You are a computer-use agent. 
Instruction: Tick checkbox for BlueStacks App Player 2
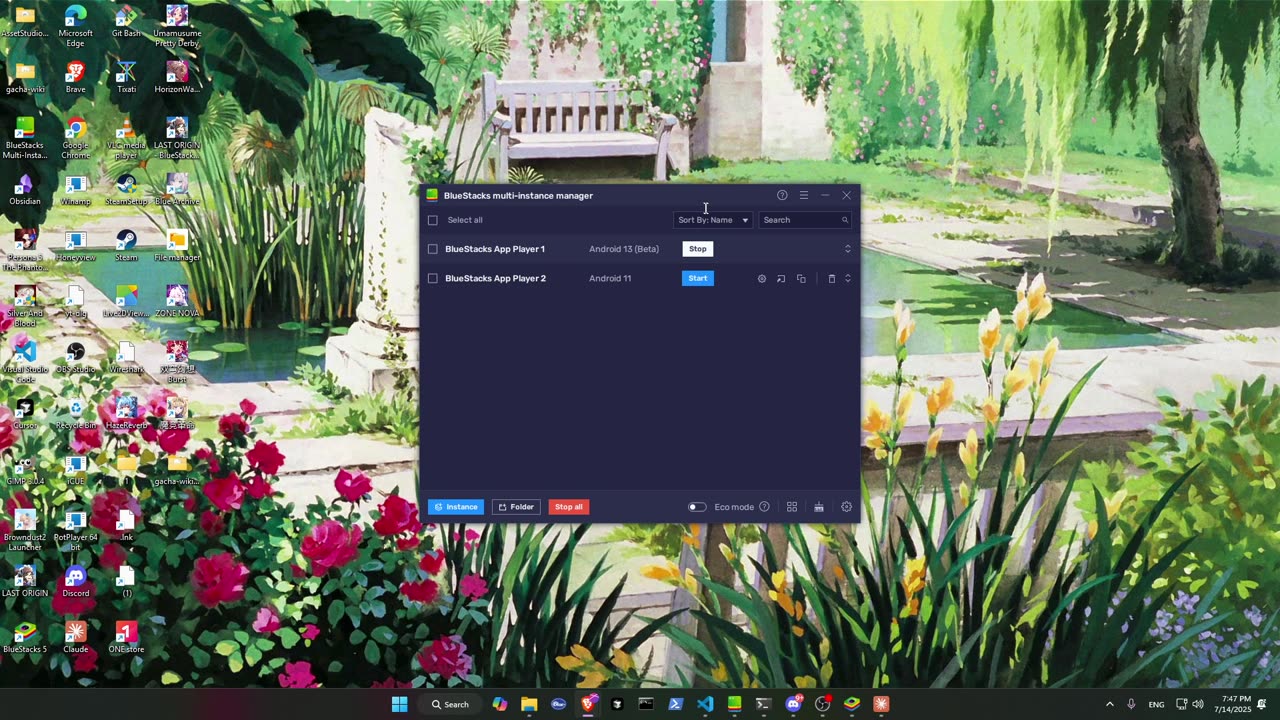pos(433,278)
